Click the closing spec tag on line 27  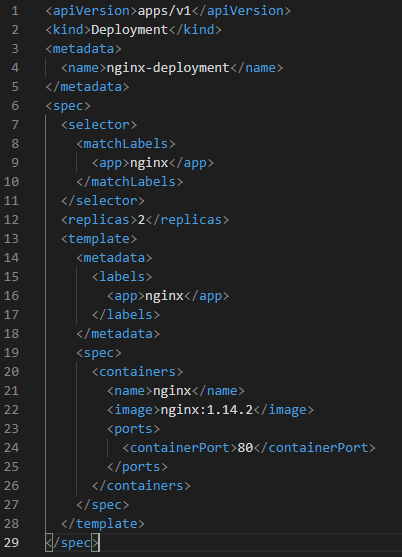click(x=103, y=505)
